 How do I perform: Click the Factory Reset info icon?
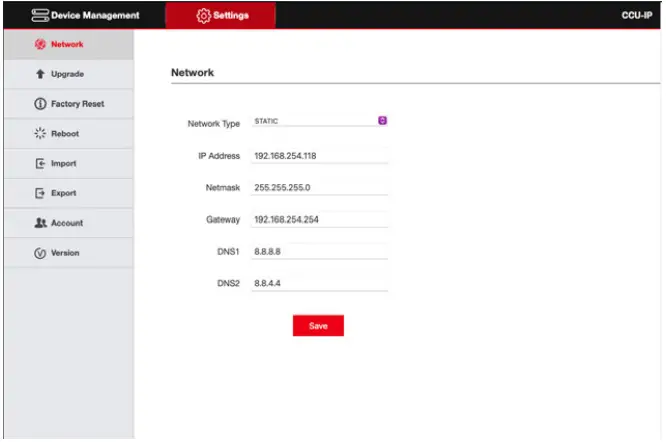[x=40, y=104]
